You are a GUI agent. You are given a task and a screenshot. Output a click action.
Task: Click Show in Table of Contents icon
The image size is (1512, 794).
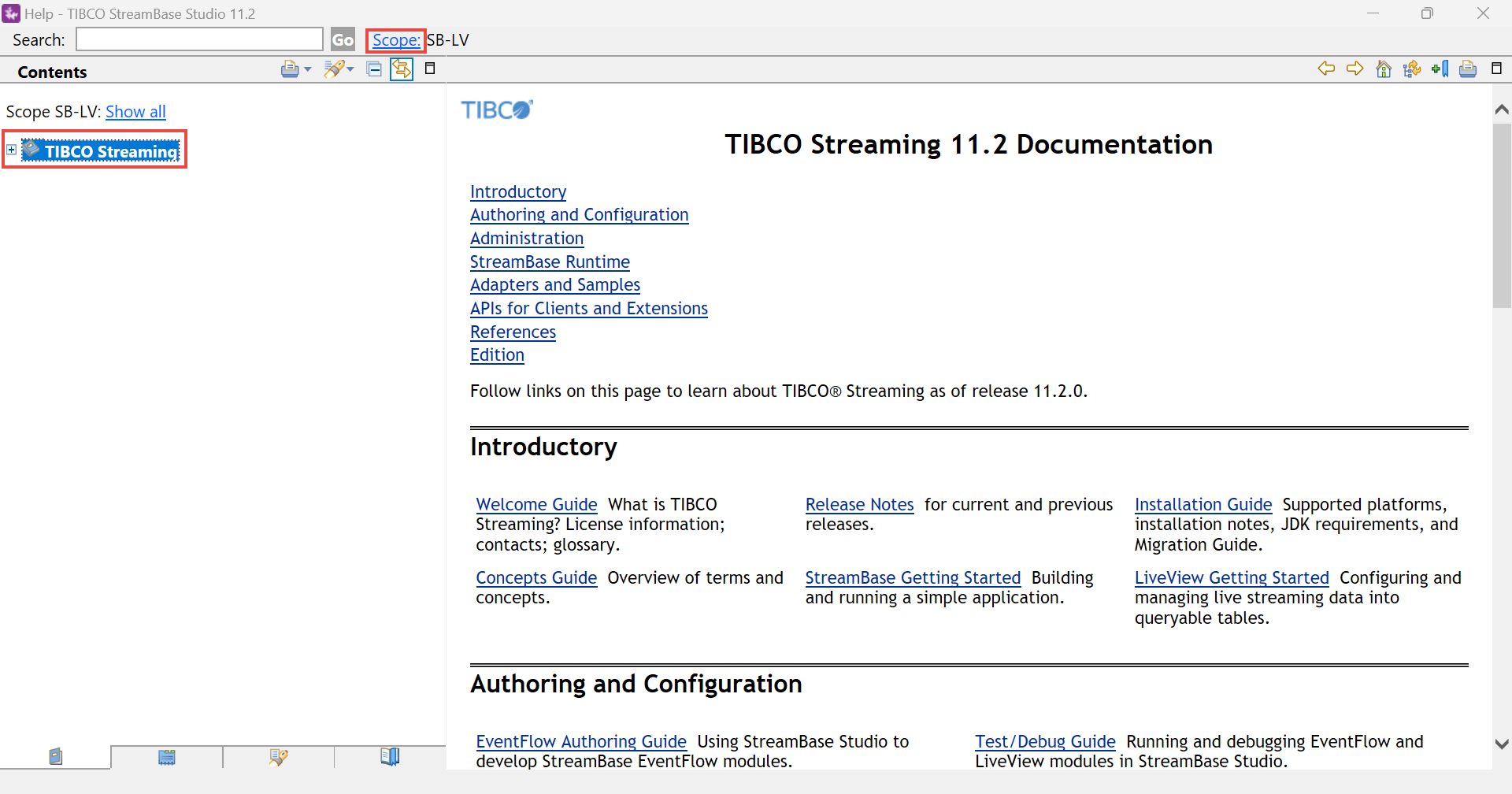[x=1411, y=69]
